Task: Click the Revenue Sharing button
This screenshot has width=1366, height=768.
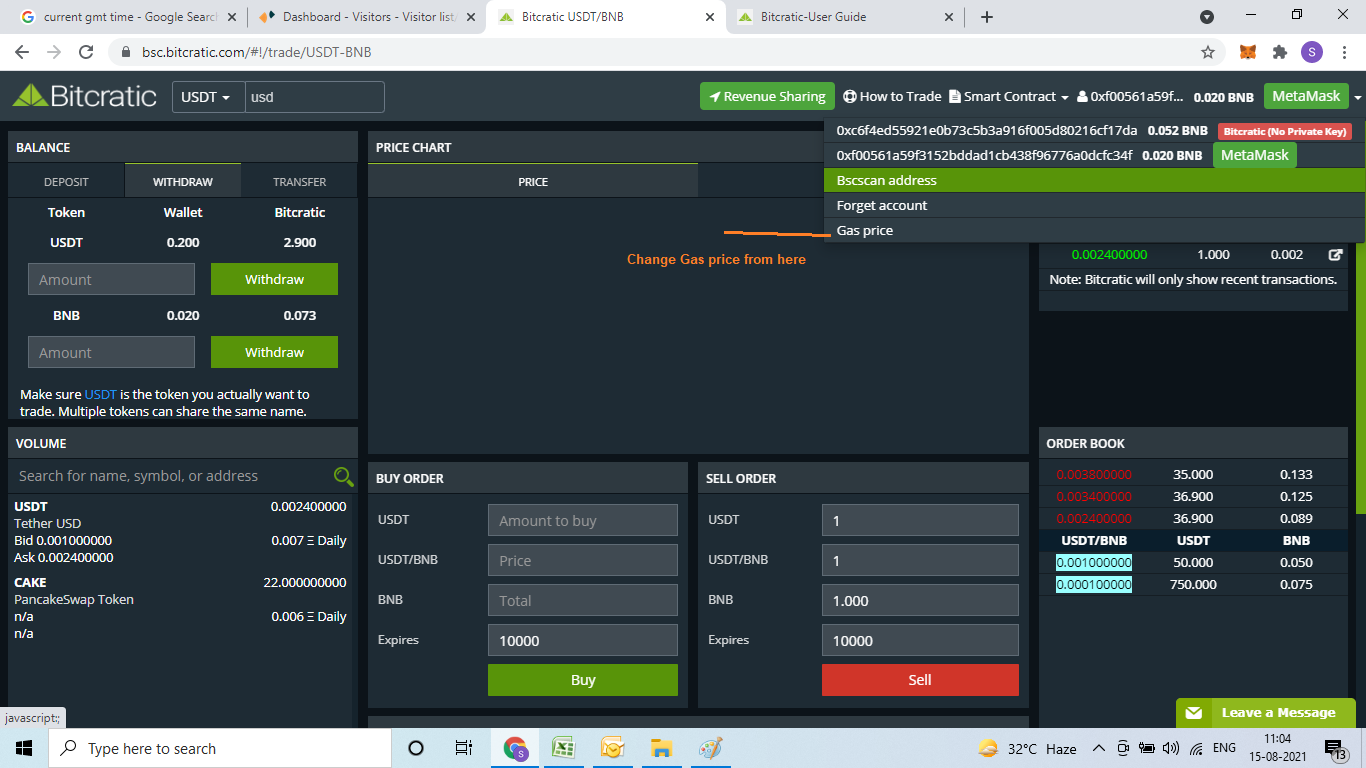Action: pos(767,96)
